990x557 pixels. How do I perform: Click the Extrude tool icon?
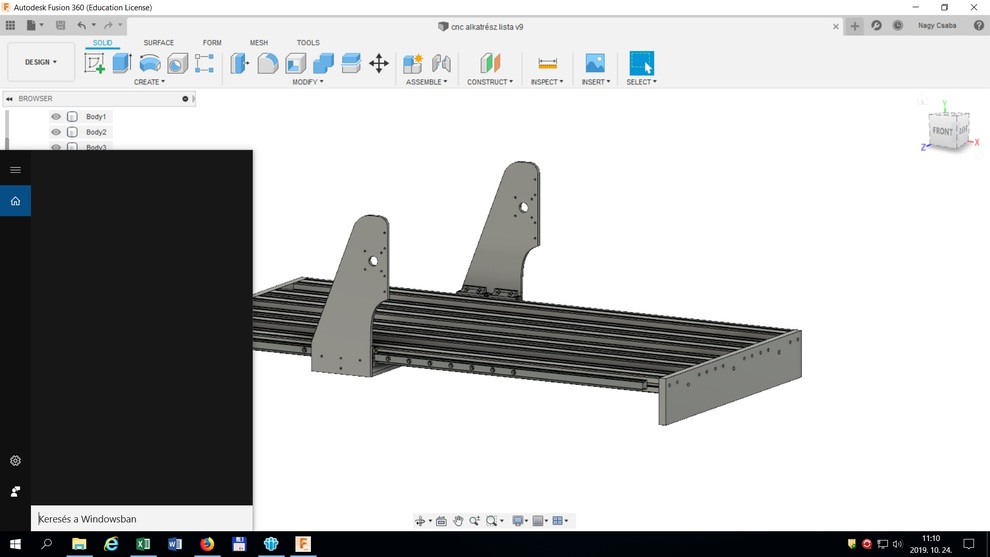click(122, 63)
